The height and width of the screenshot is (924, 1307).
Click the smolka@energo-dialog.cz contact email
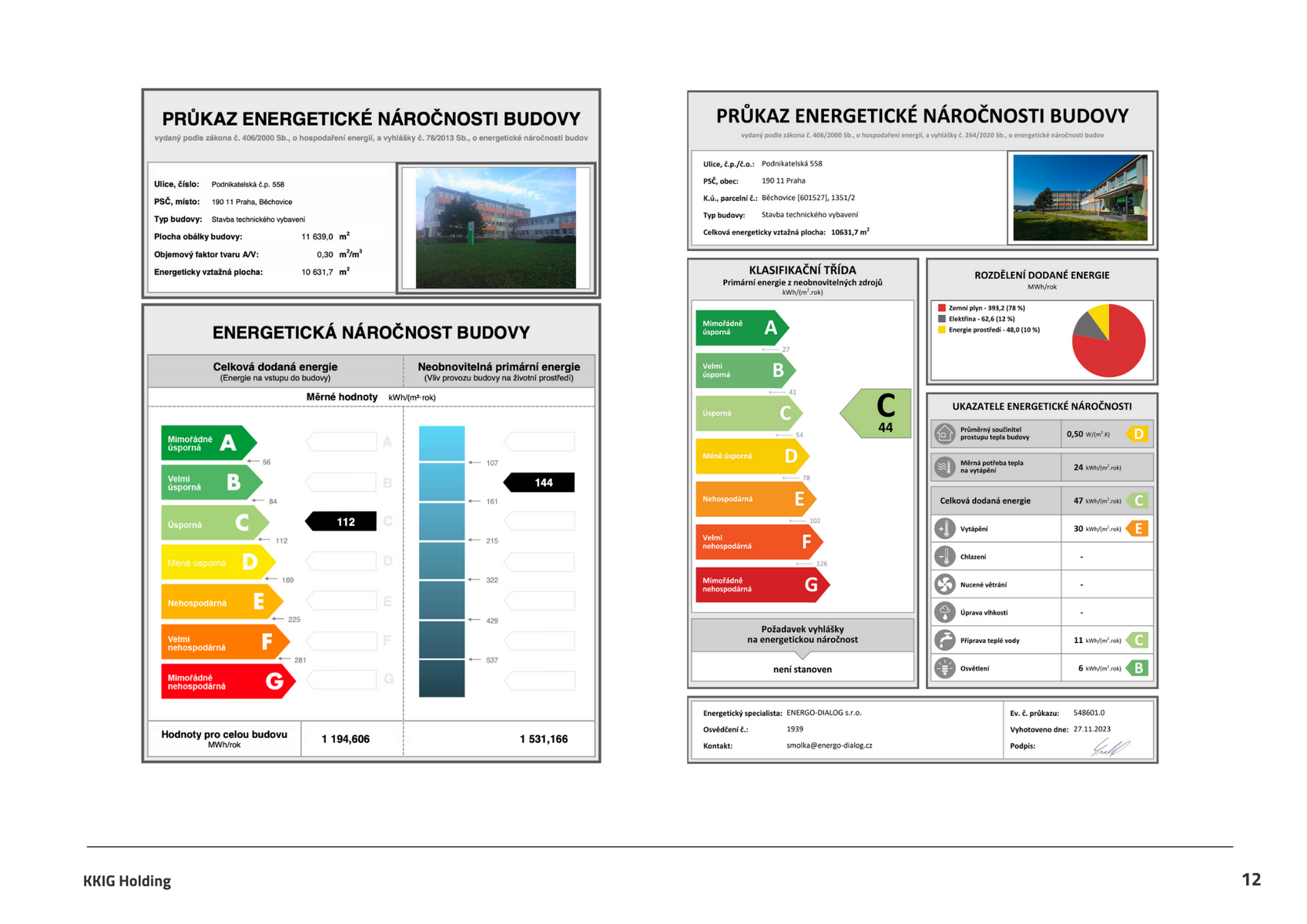829,745
